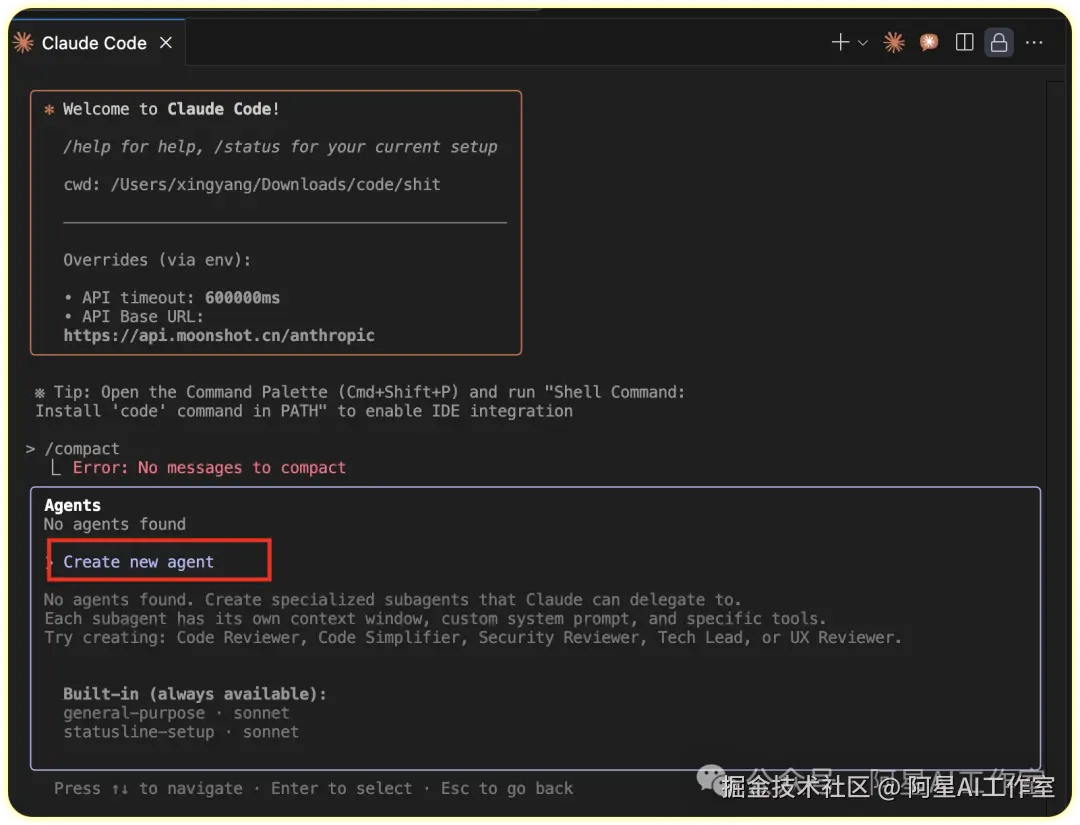Click the Welcome to Claude Code heading
This screenshot has height=825, width=1080.
click(x=171, y=109)
